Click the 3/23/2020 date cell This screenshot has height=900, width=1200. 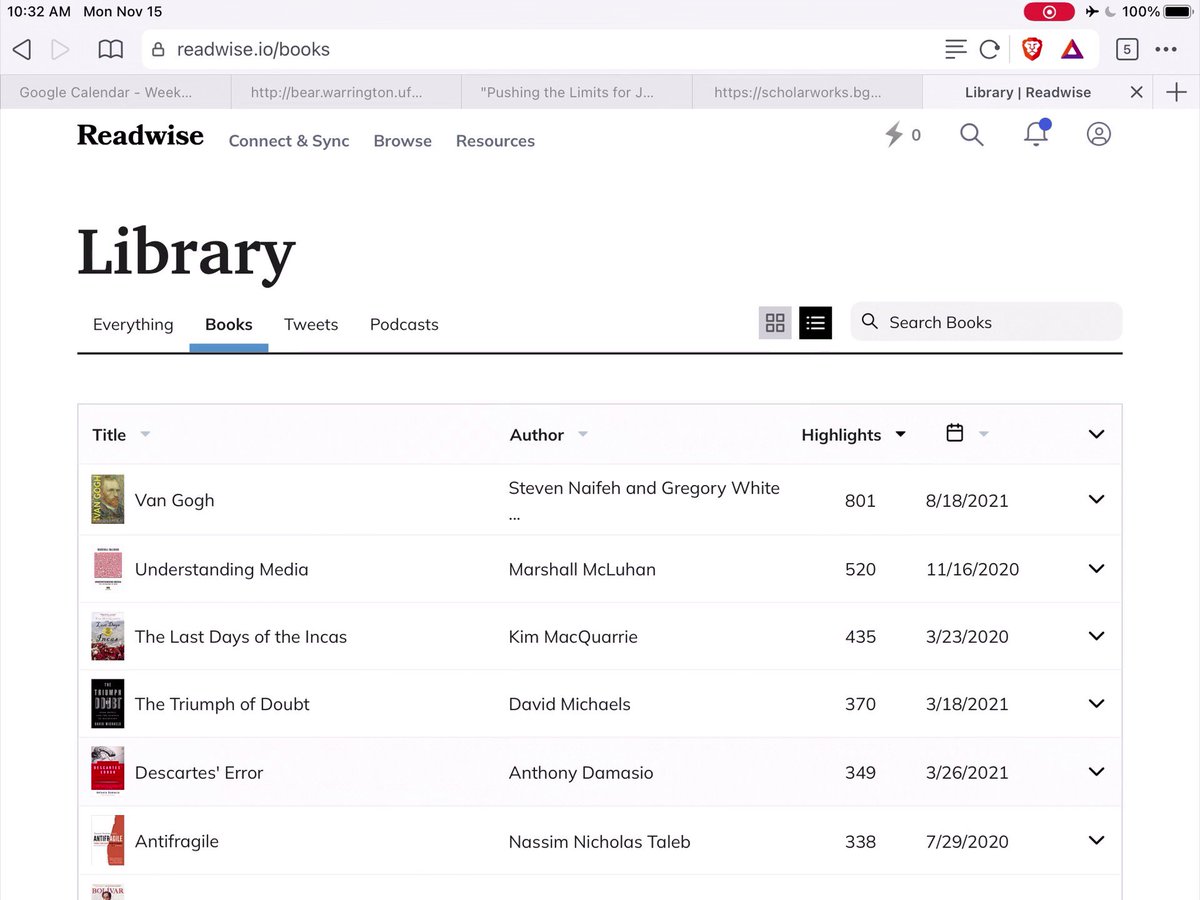pos(967,637)
